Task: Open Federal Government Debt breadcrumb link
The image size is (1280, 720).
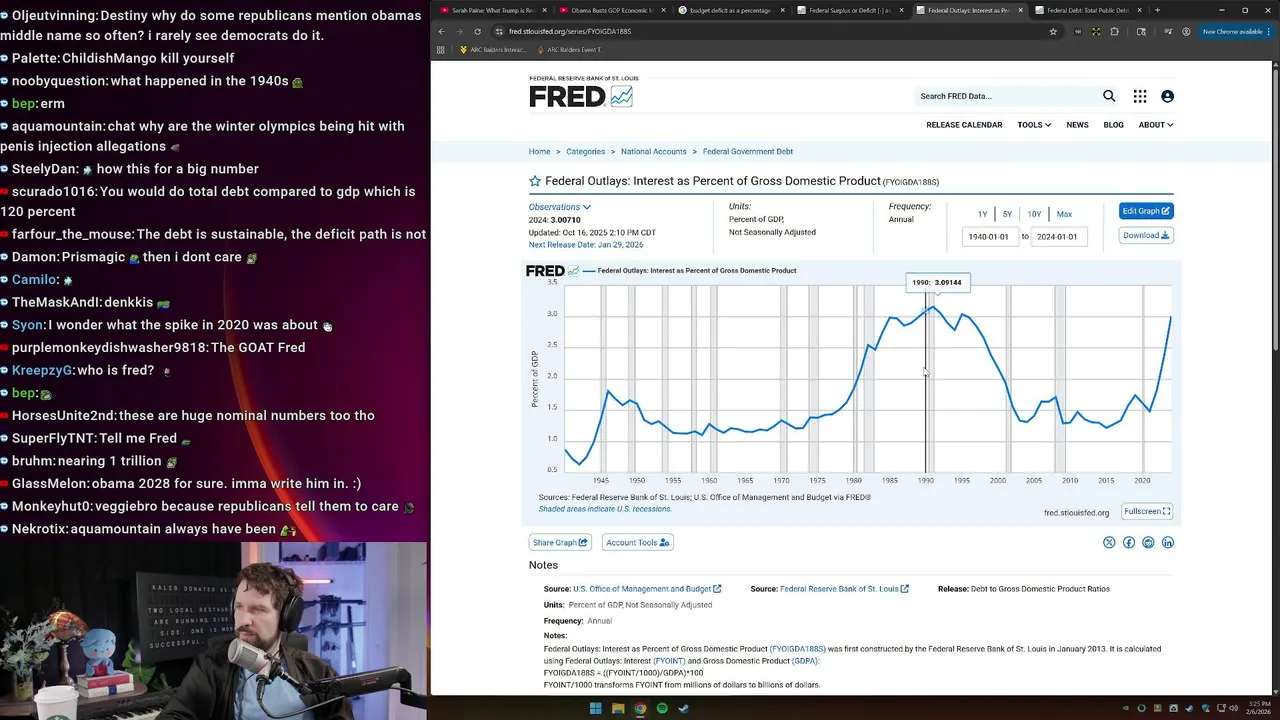Action: (747, 151)
